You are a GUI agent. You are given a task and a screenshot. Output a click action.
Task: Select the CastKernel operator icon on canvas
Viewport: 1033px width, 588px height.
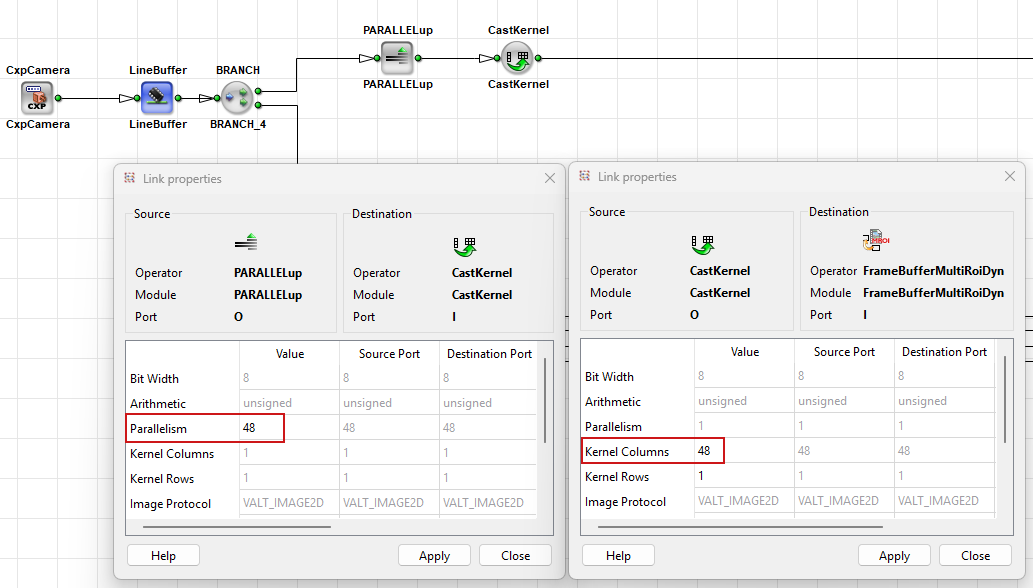click(x=517, y=58)
